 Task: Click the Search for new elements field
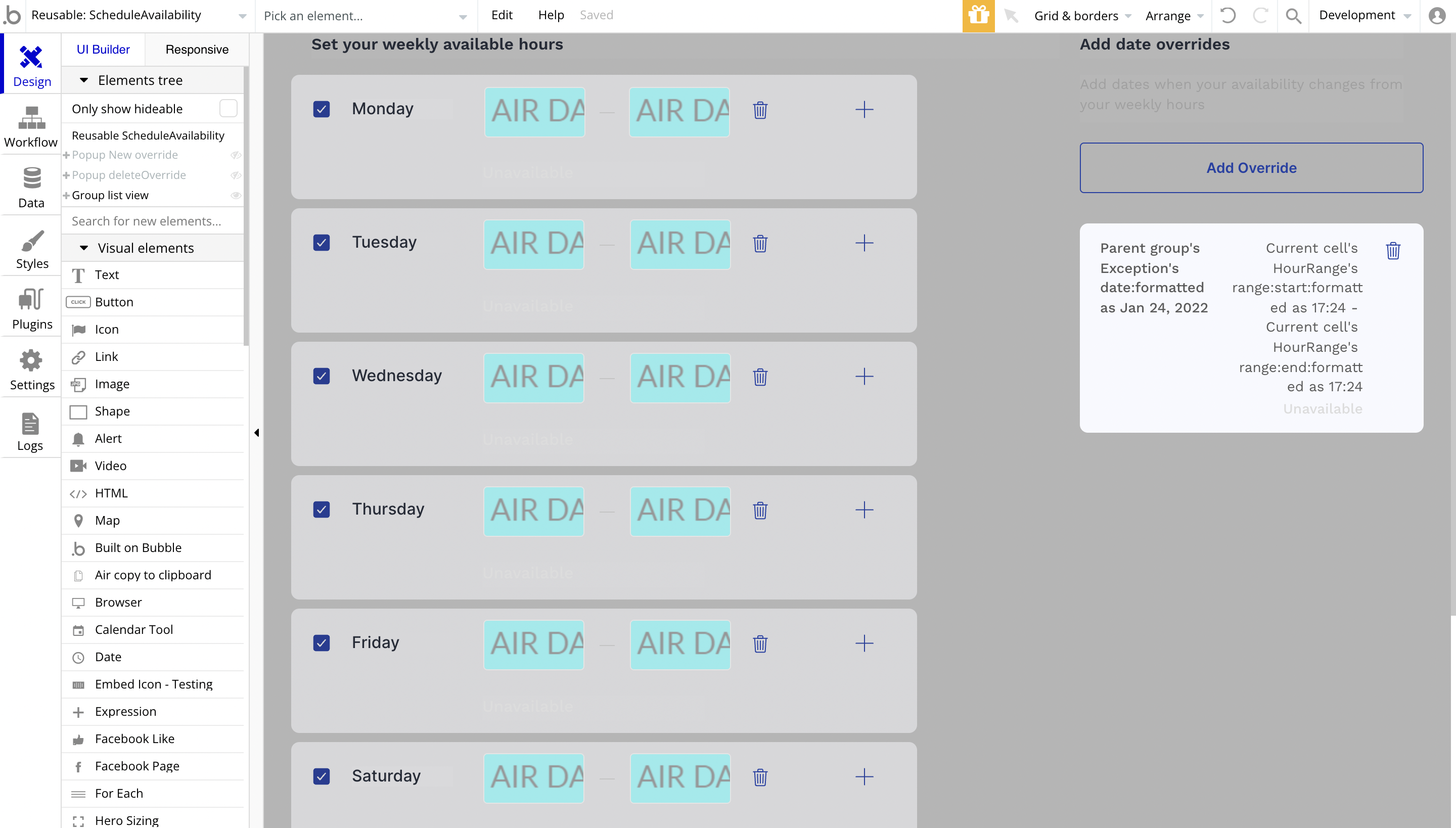point(153,221)
